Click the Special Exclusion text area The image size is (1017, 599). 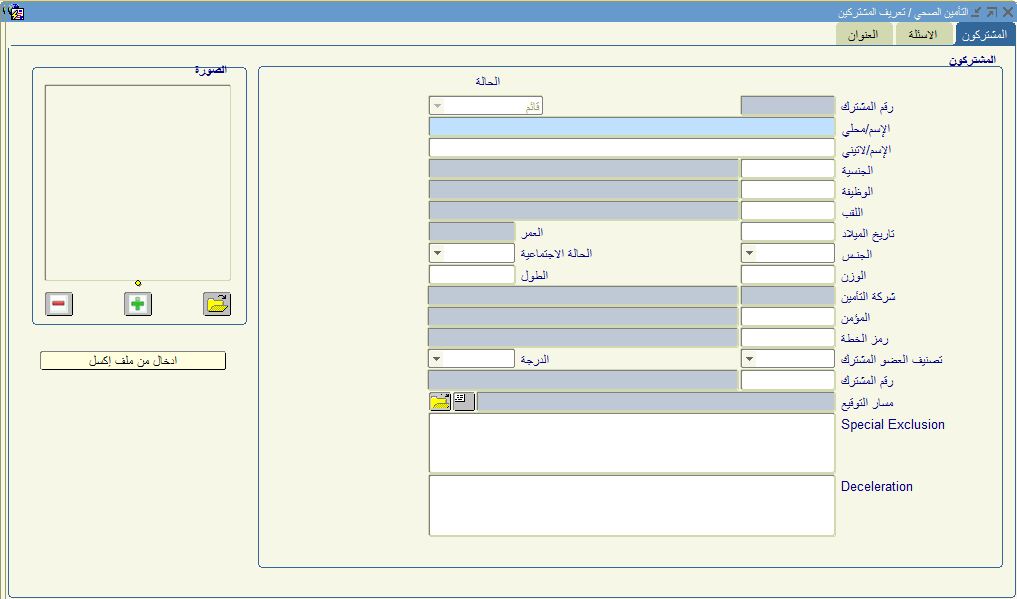631,443
